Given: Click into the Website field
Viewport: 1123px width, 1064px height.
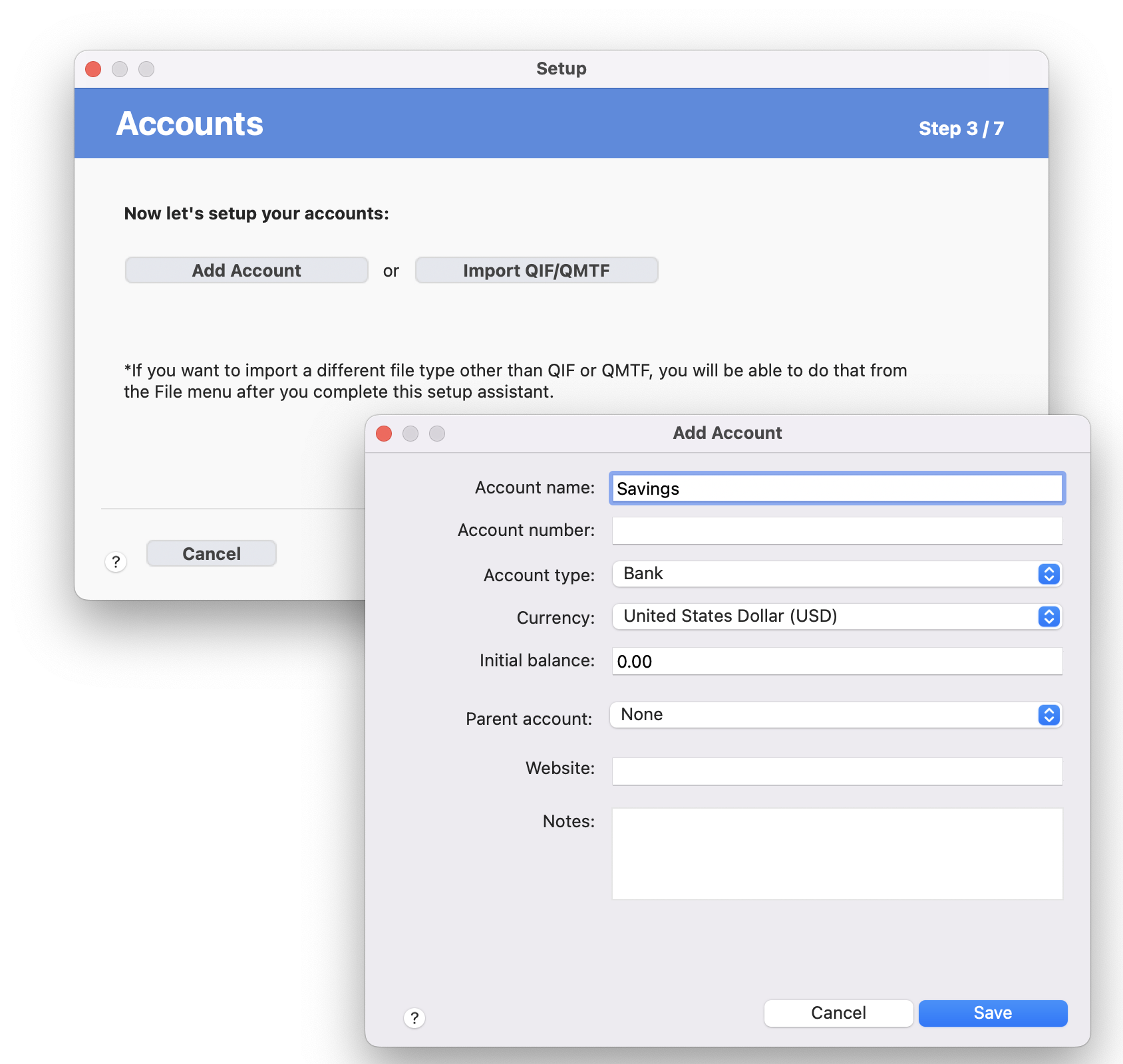Looking at the screenshot, I should click(x=837, y=771).
